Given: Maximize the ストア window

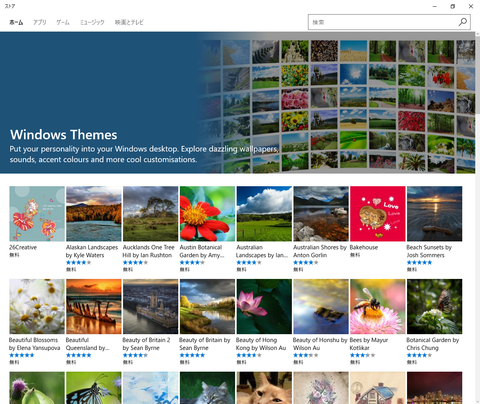Looking at the screenshot, I should coord(453,6).
